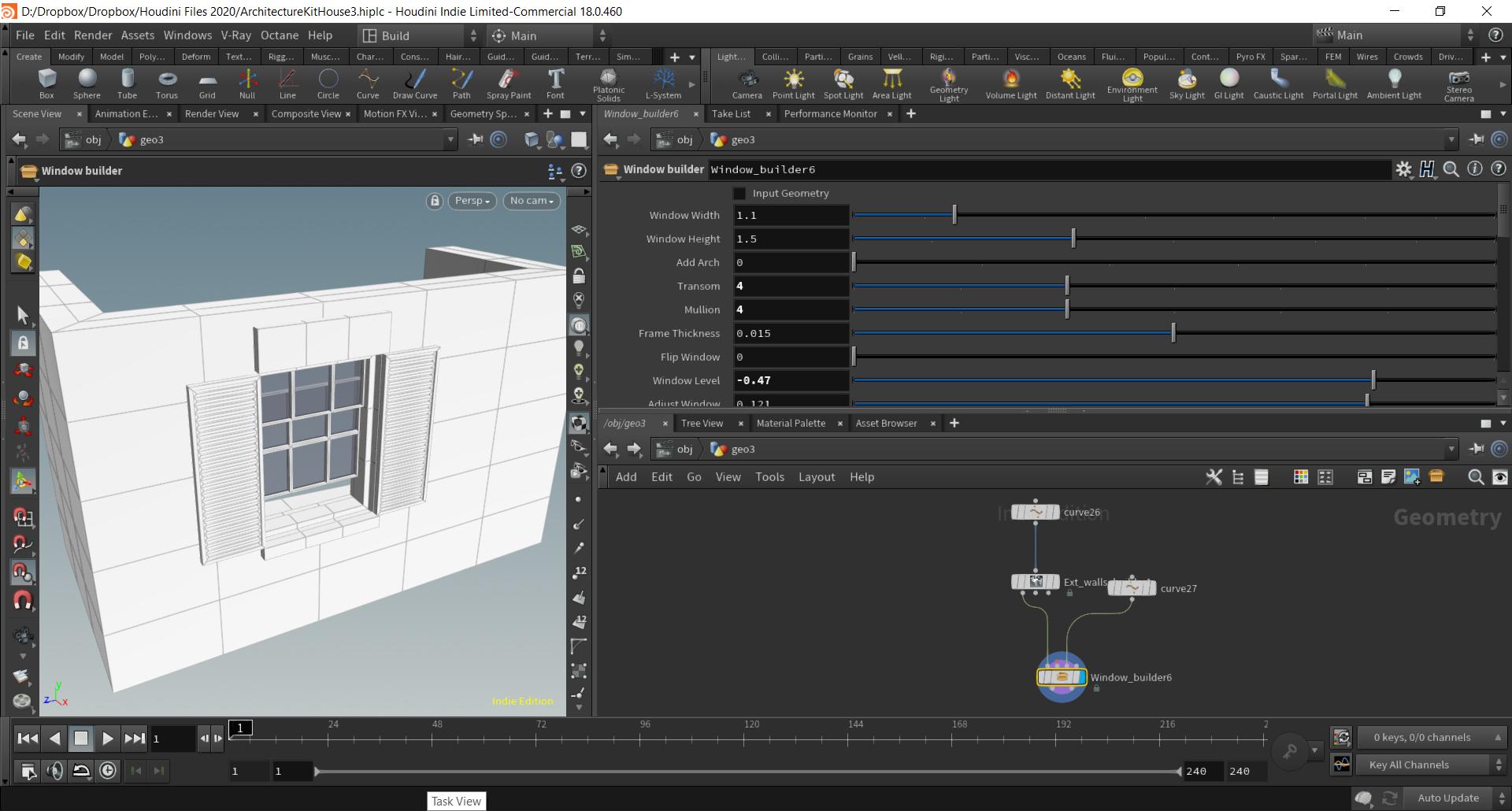Screen dimensions: 1512x811
Task: Add a Point Light from the shelf
Action: tap(793, 83)
